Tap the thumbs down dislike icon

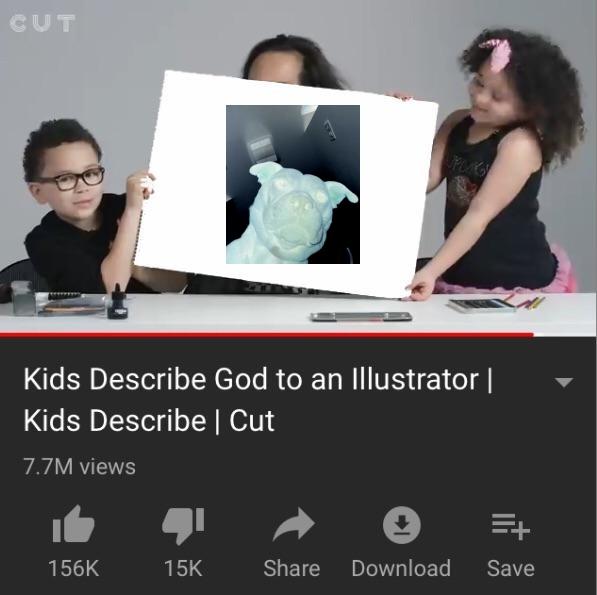[183, 525]
